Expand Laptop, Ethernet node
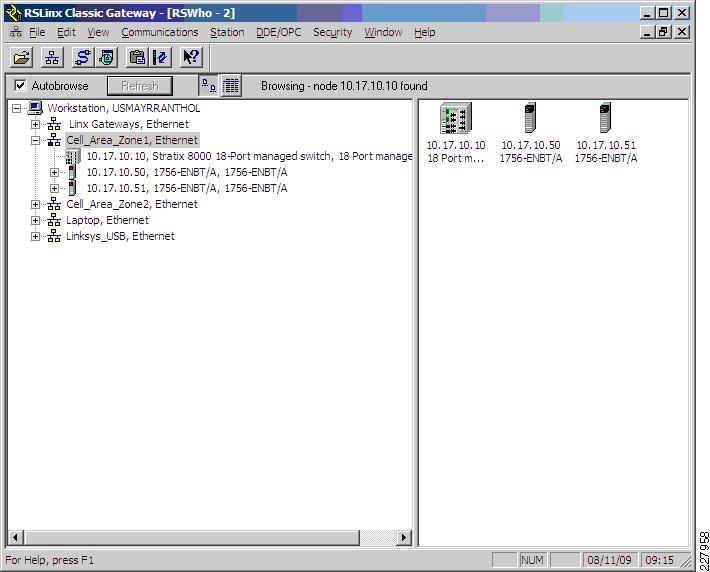 [x=35, y=221]
